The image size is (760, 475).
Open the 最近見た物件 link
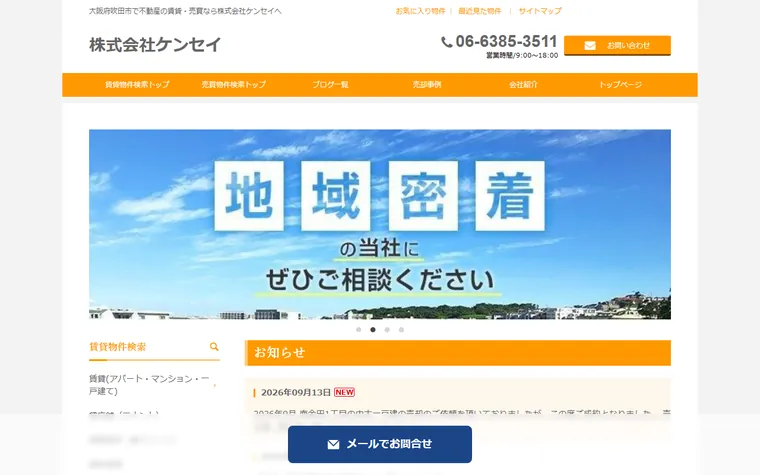[480, 11]
